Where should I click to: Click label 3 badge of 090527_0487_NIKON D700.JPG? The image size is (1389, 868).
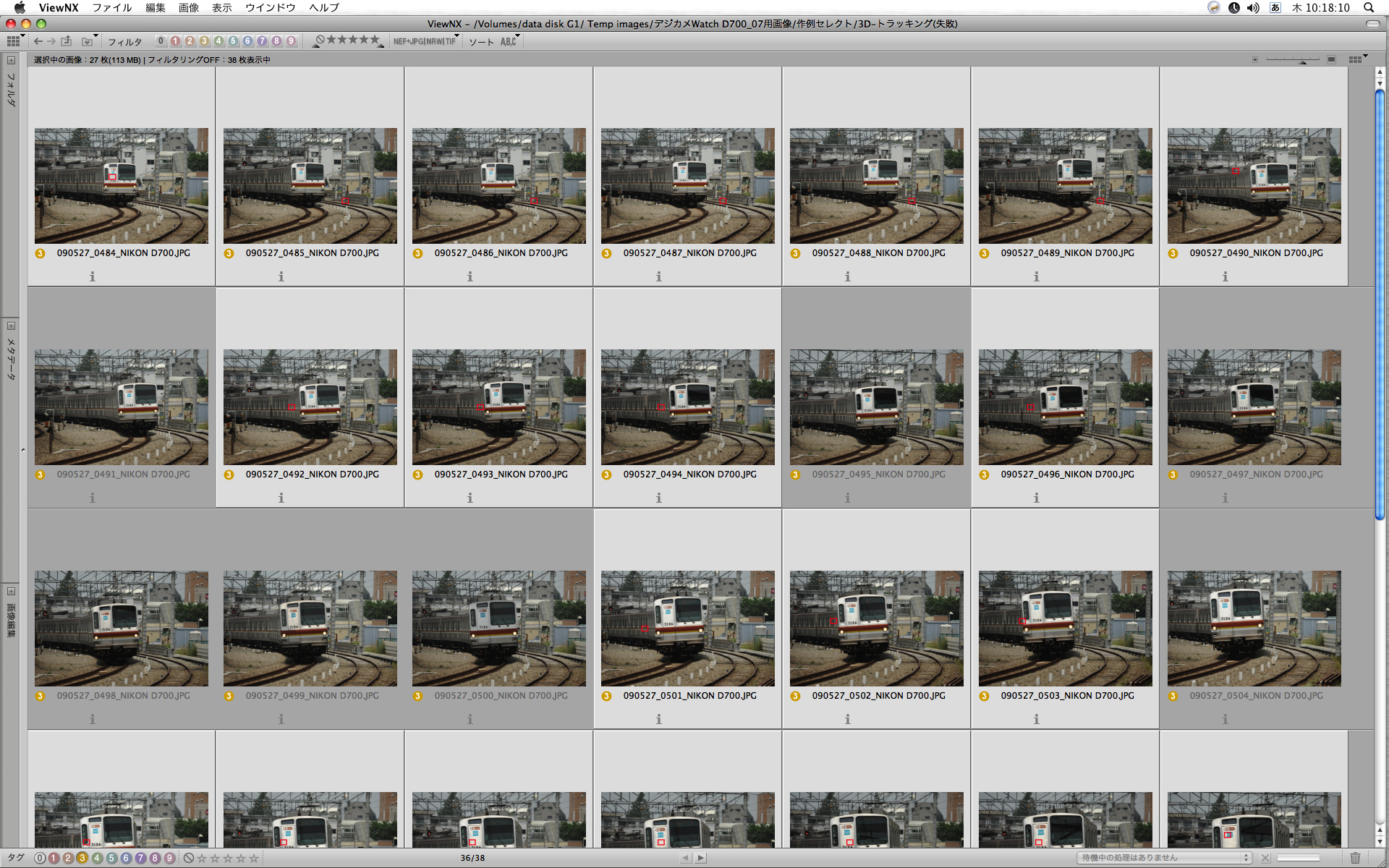pos(607,253)
